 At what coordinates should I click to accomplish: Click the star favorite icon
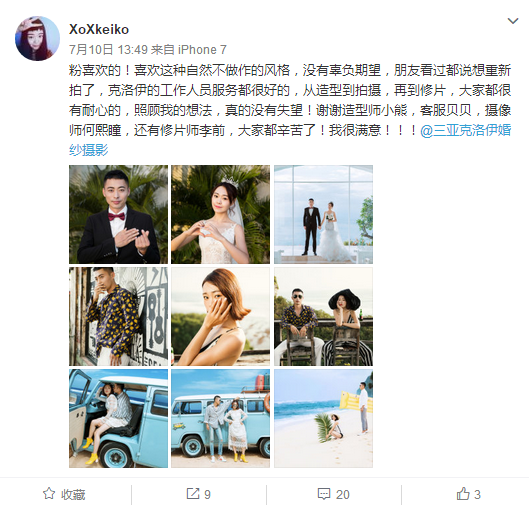[x=49, y=493]
